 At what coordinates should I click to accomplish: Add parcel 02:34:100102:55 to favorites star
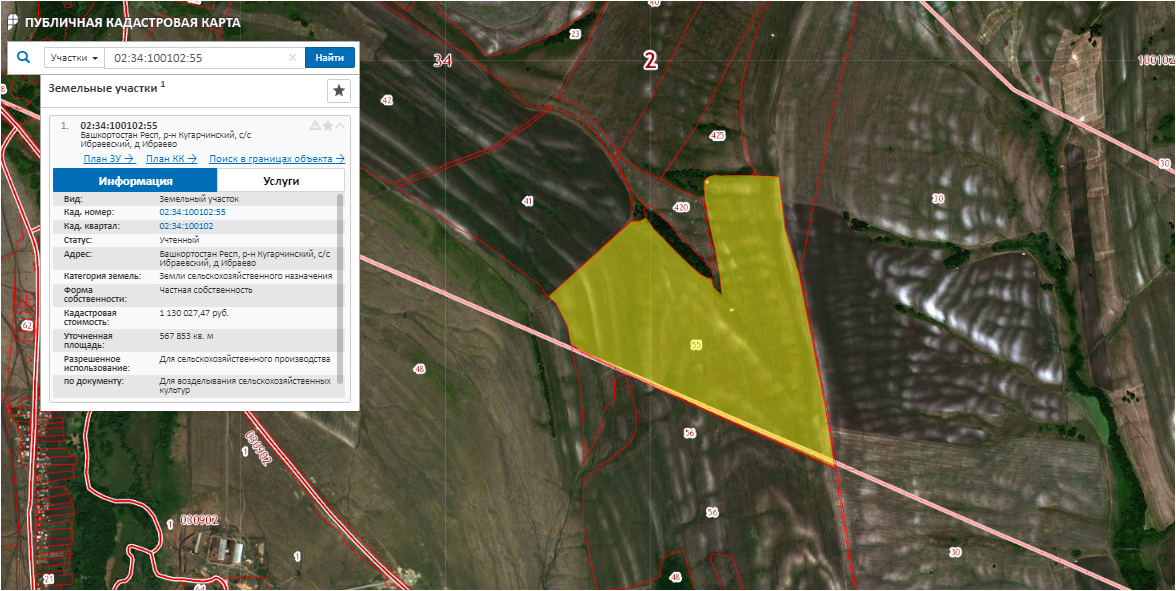(x=327, y=126)
